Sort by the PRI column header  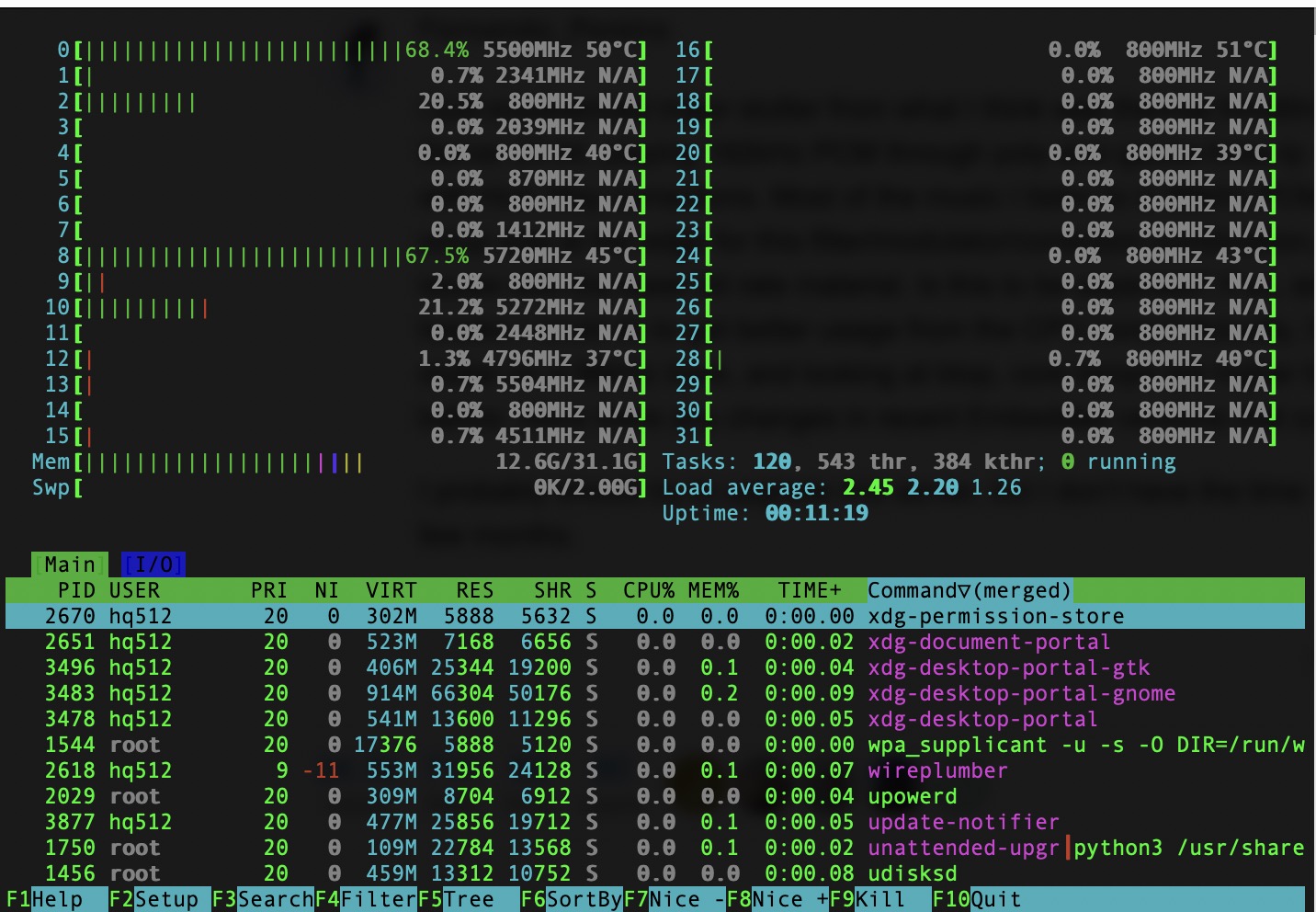click(x=269, y=590)
